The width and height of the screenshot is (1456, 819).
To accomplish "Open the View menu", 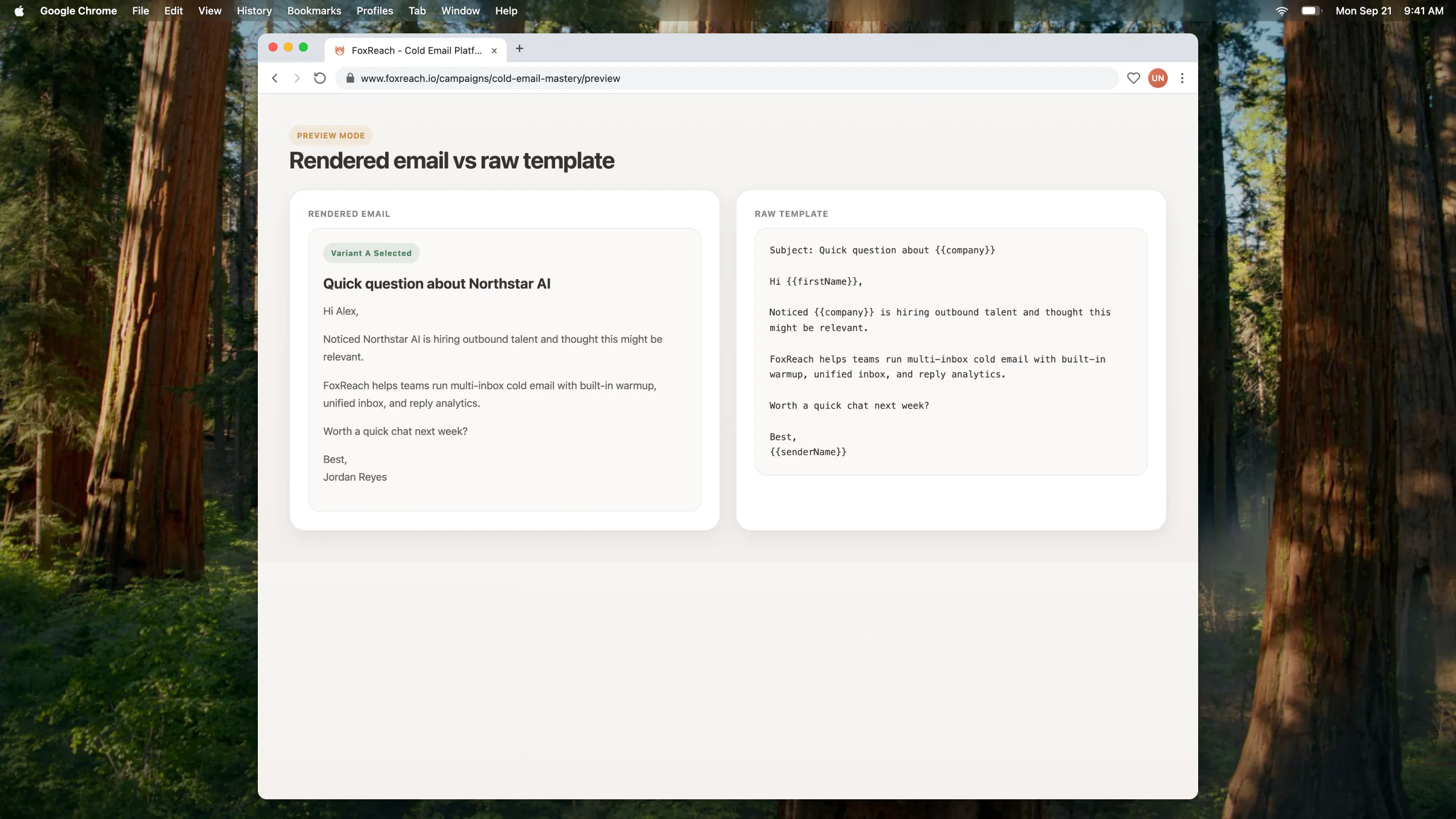I will 210,11.
